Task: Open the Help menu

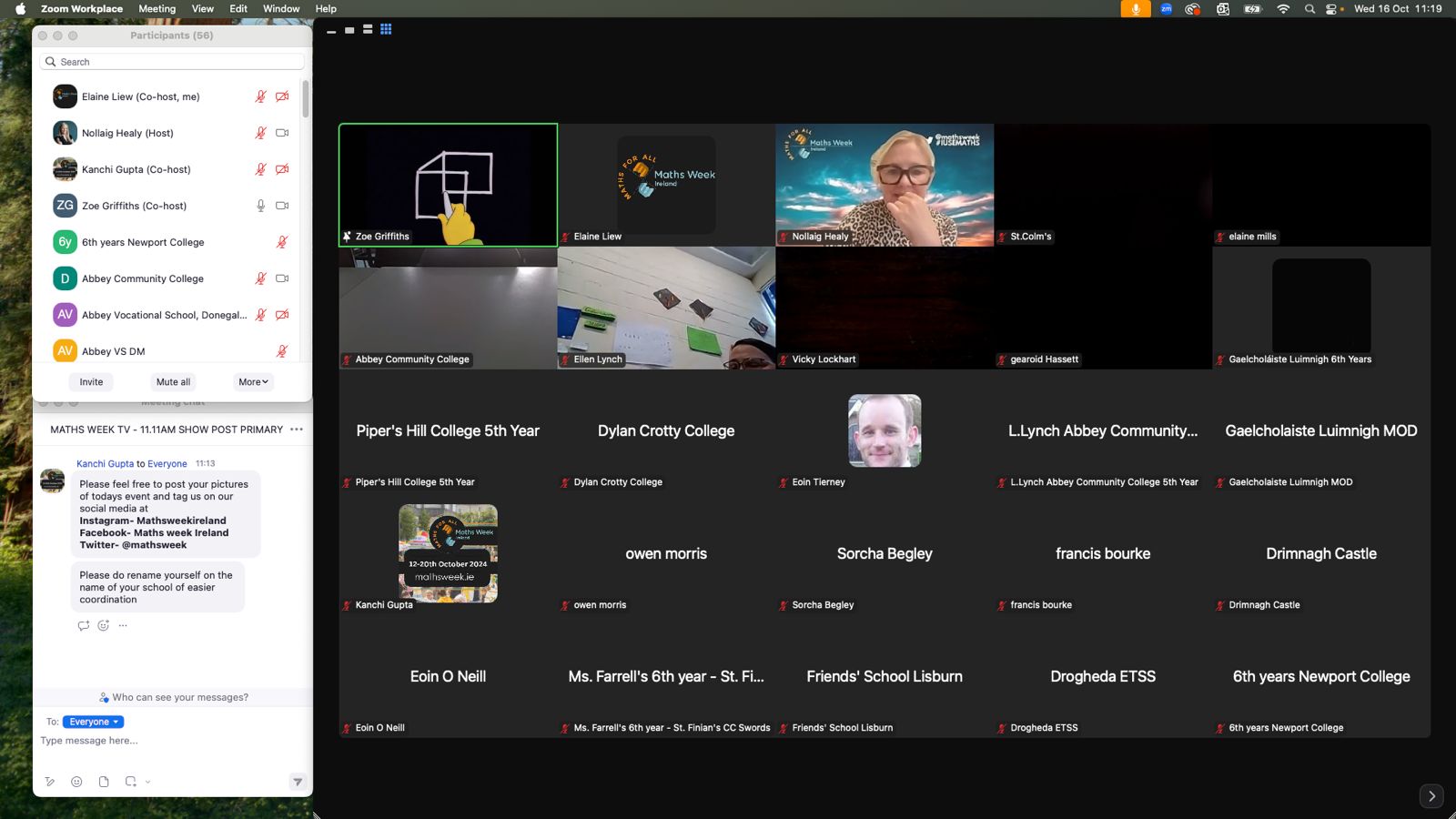Action: 326,9
